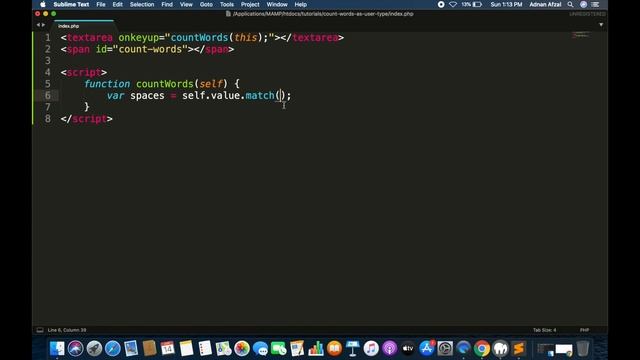Click the minimap code preview

581,35
